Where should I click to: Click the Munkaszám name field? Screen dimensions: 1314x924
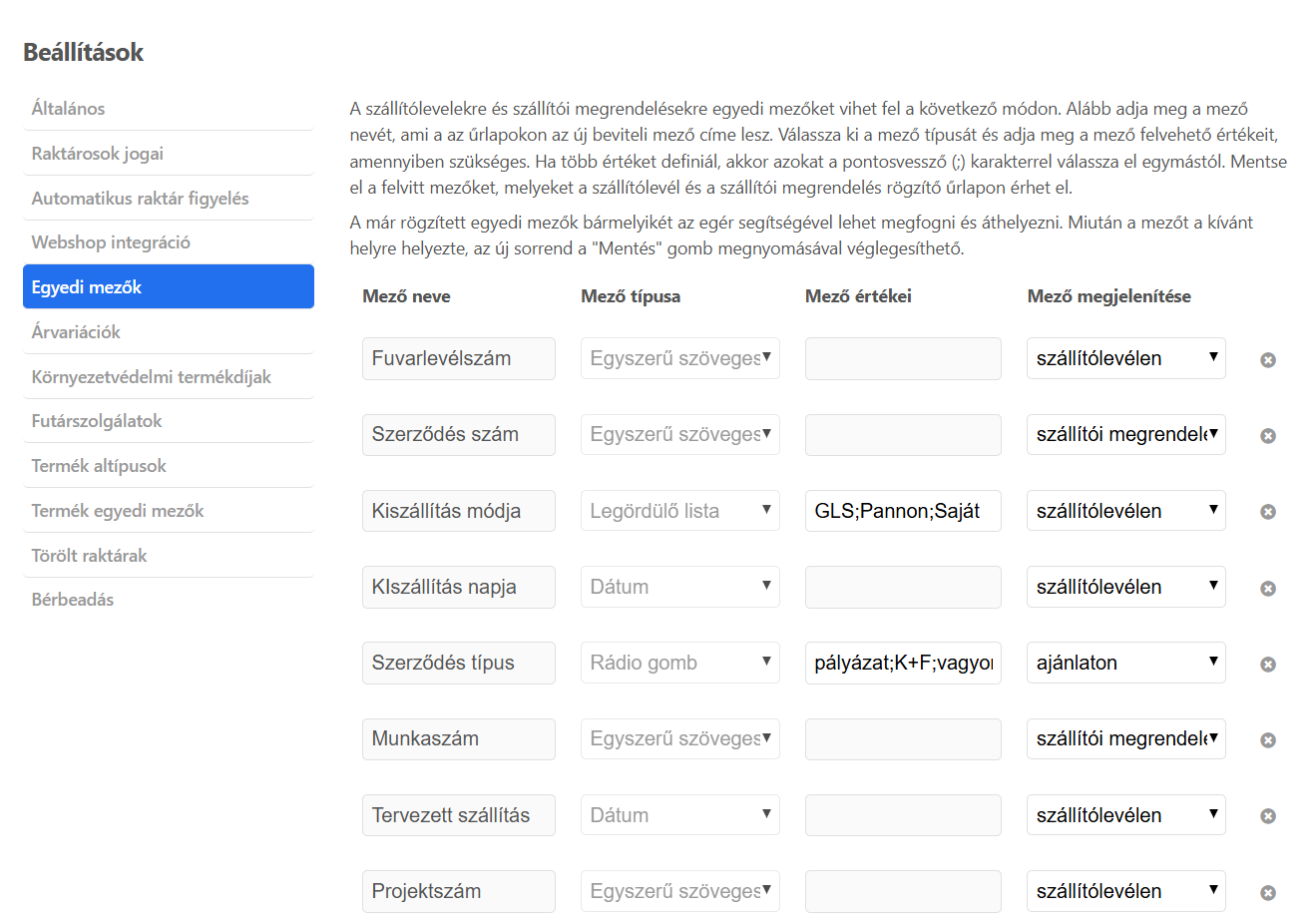pos(459,738)
